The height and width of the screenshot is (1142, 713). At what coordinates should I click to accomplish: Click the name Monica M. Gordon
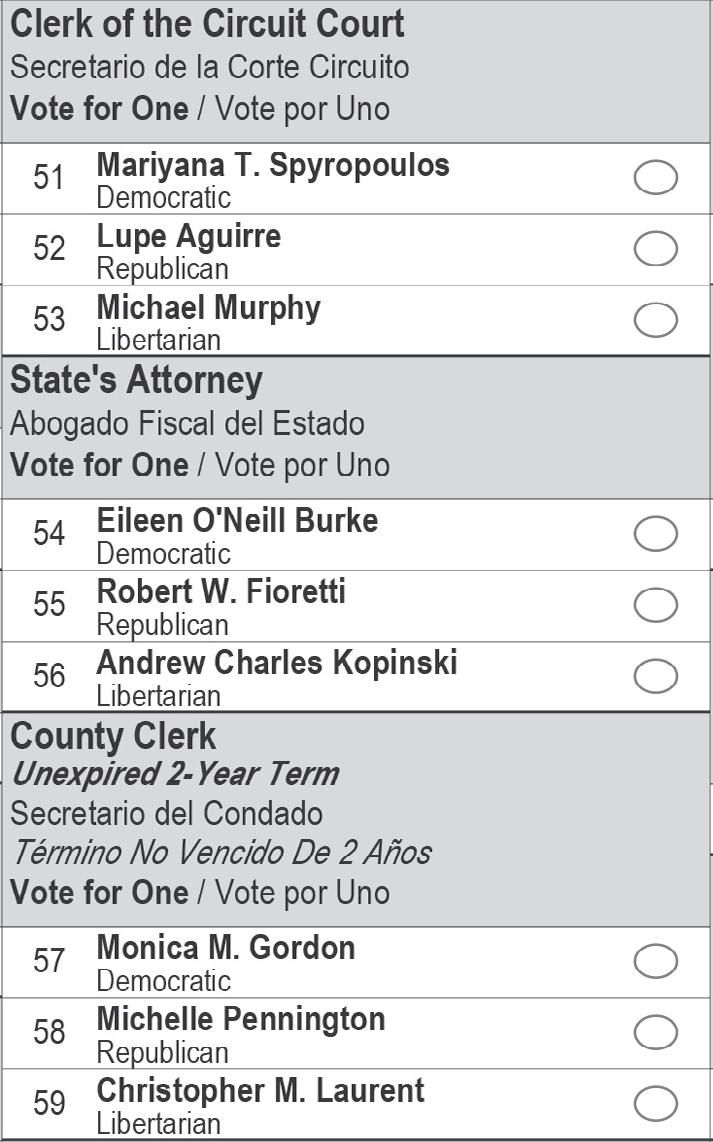226,948
